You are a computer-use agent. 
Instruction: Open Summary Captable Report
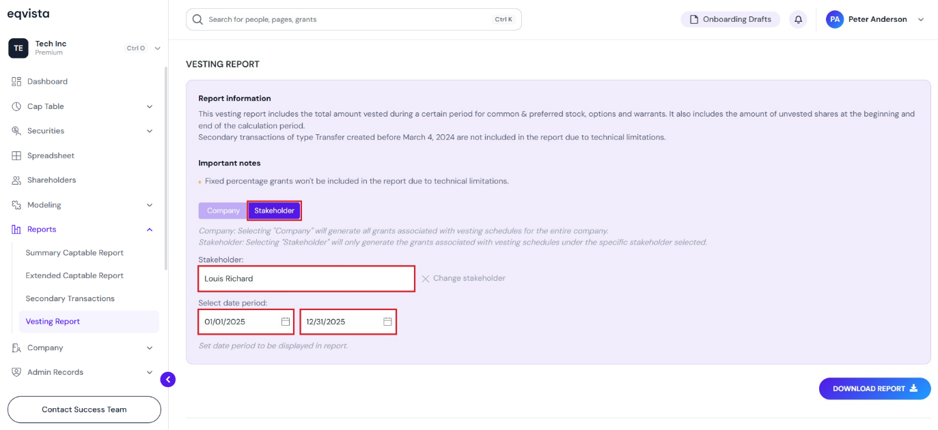click(75, 253)
